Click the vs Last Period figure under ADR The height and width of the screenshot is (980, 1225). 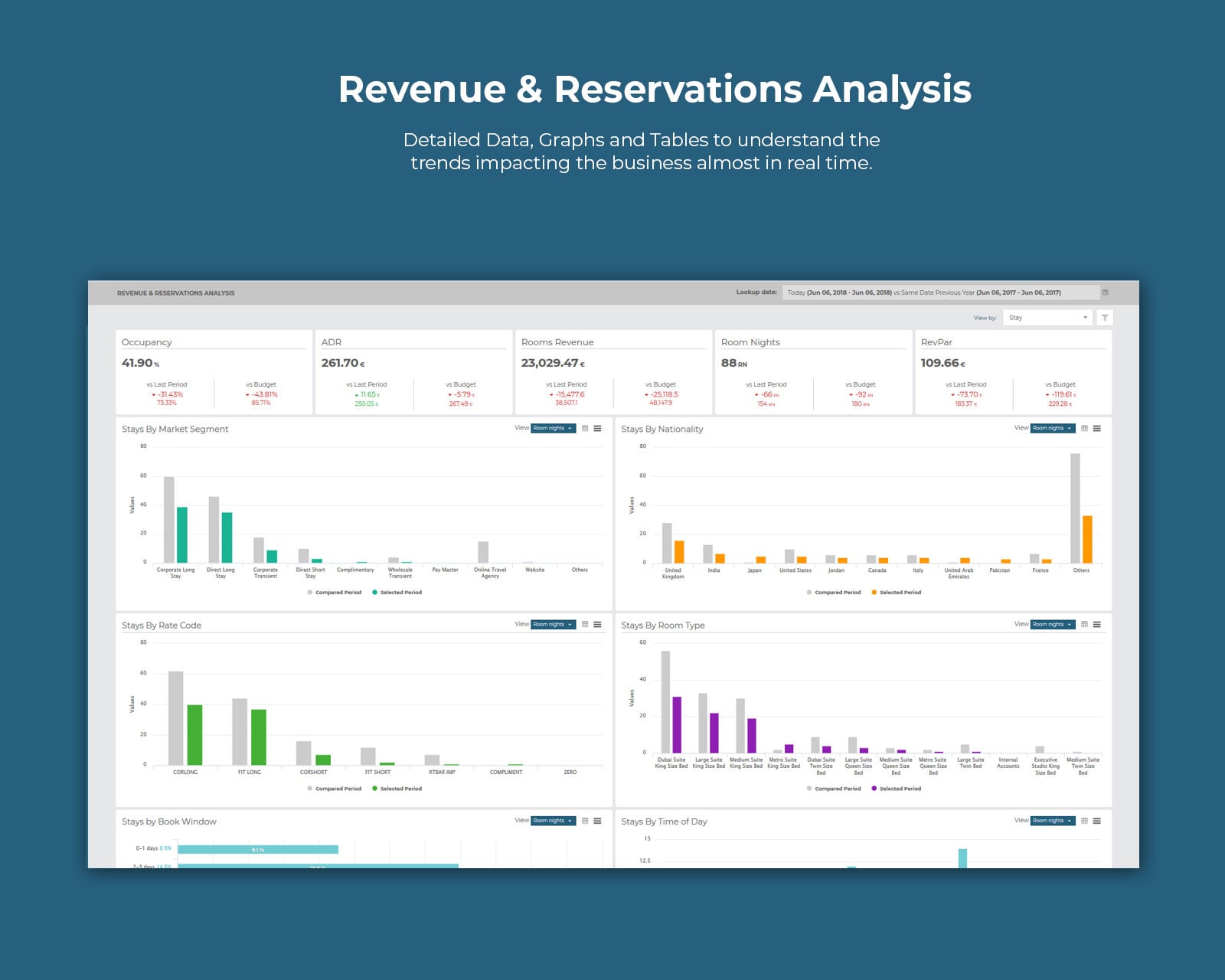point(367,394)
